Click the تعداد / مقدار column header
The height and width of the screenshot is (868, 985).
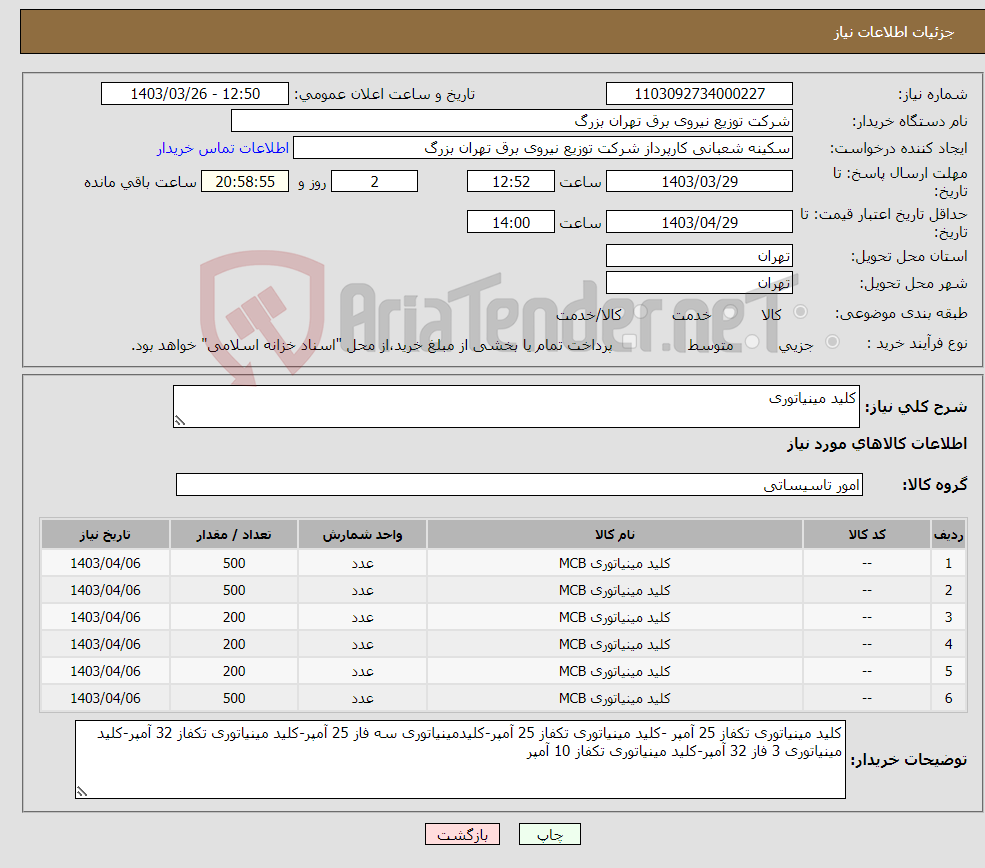pos(234,534)
